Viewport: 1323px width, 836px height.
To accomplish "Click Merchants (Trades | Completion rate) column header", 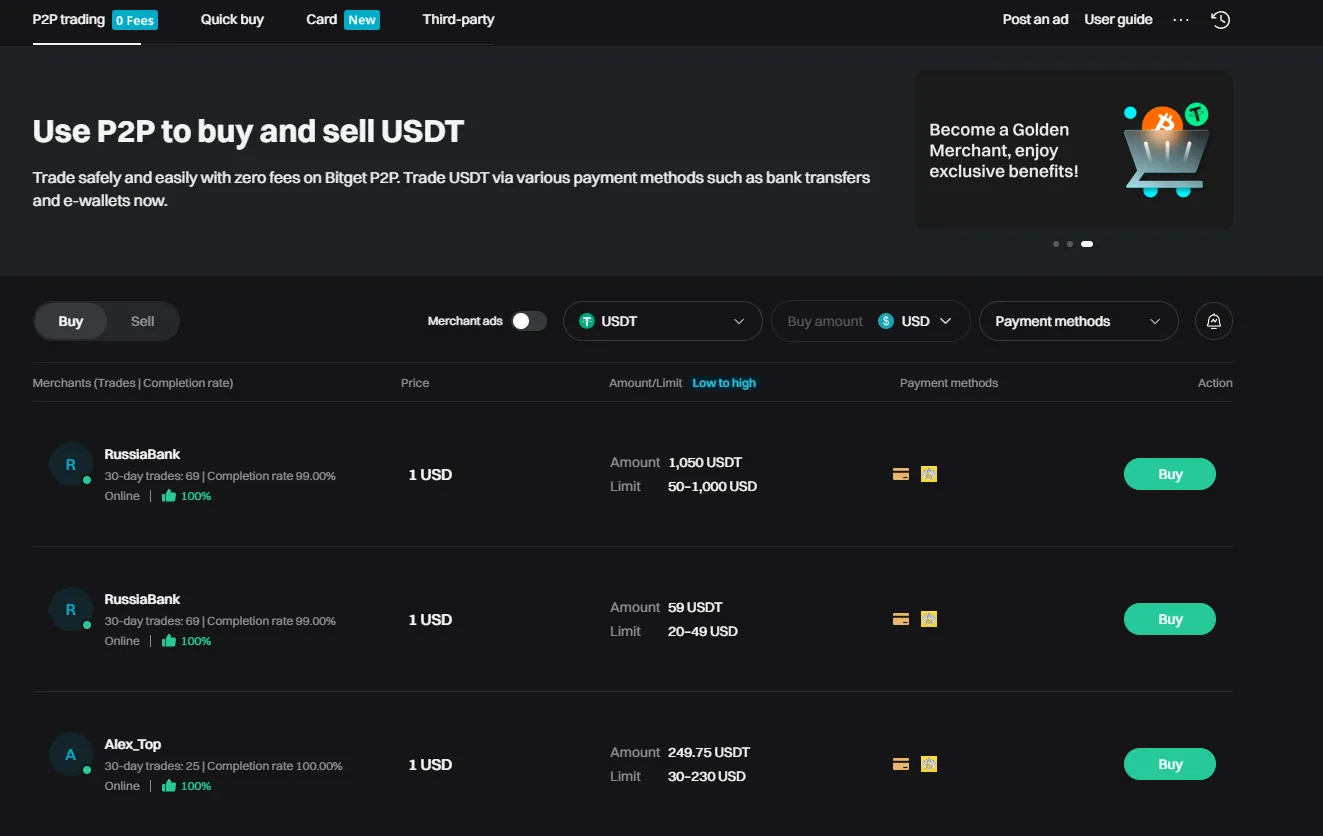I will tap(133, 383).
